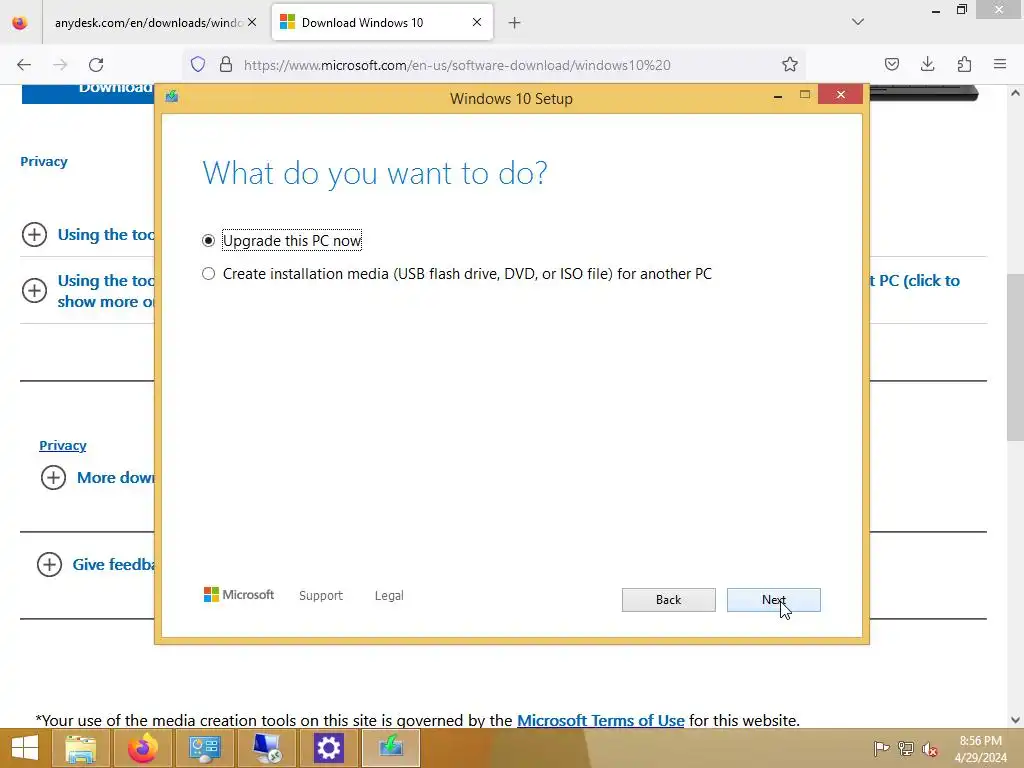Viewport: 1024px width, 768px height.
Task: Switch to the anydesk.com downloads tab
Action: 148,23
